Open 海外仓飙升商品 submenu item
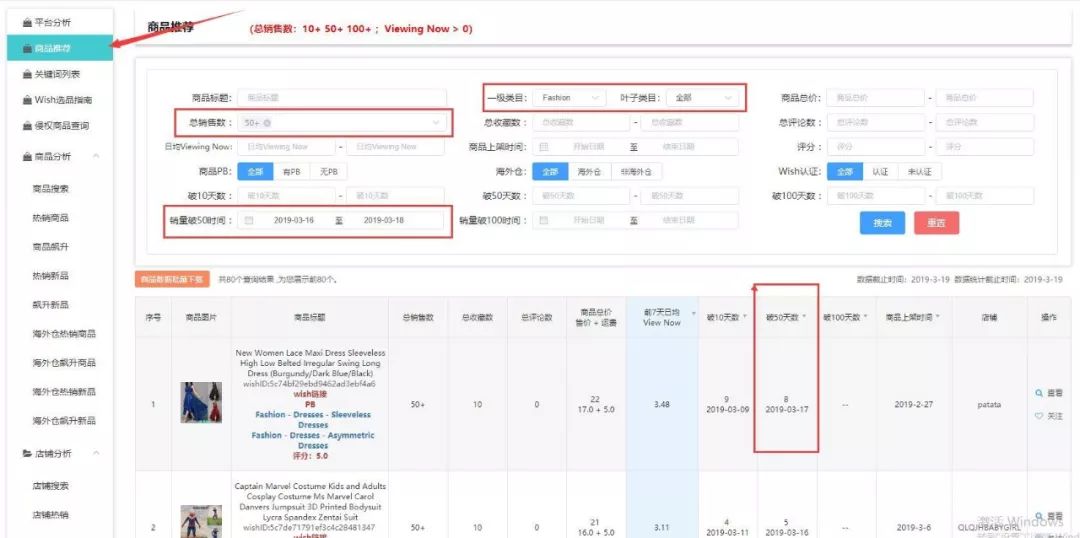The image size is (1080, 538). (64, 363)
